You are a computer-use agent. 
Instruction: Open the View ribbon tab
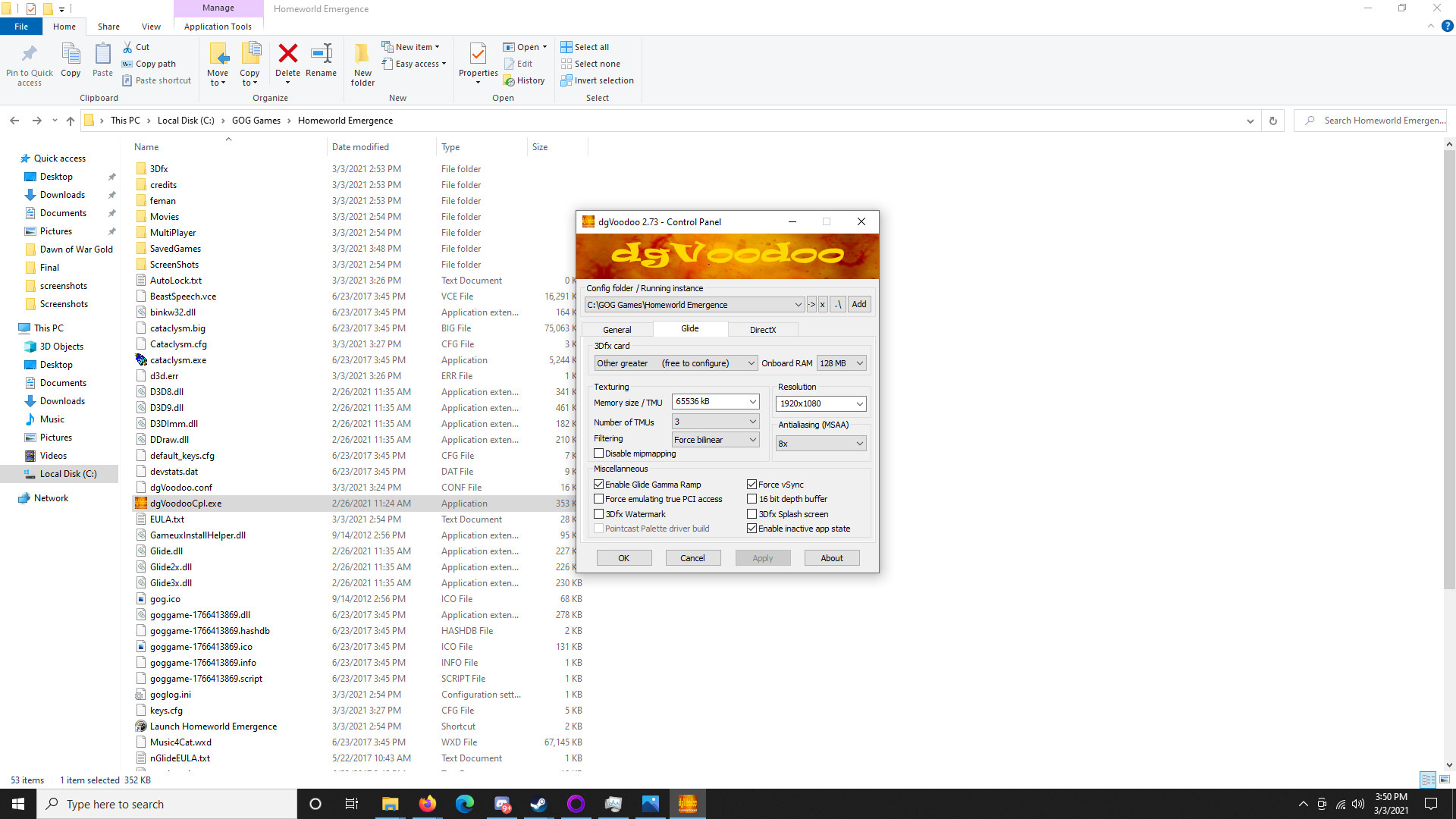pyautogui.click(x=151, y=27)
